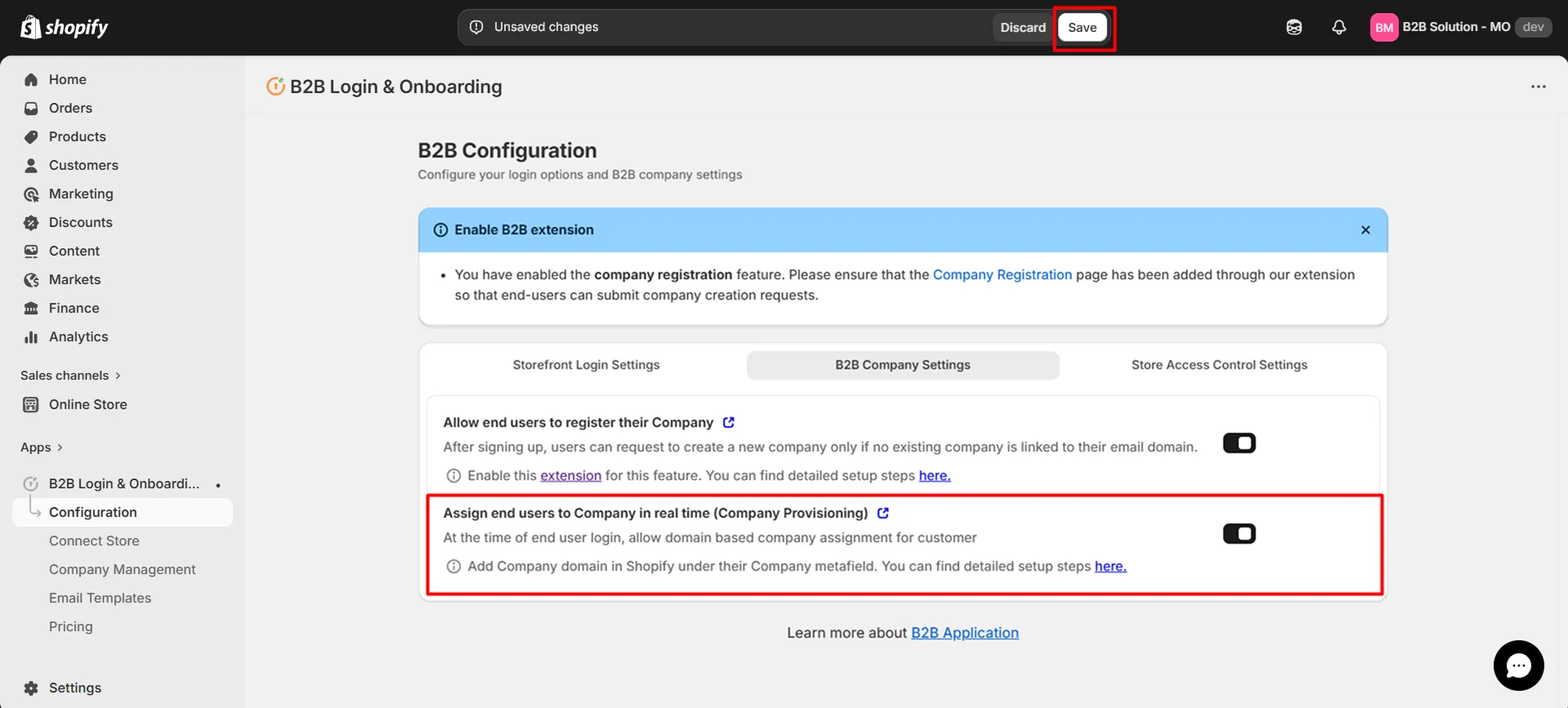Follow the extension link under company registration

click(570, 475)
